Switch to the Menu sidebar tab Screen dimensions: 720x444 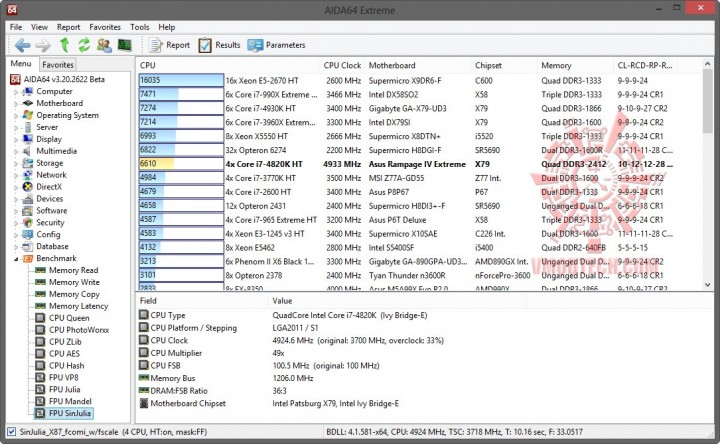(x=21, y=64)
